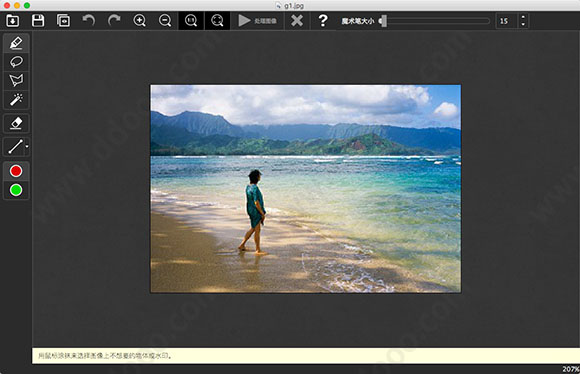Select the lasso tool
Image resolution: width=580 pixels, height=374 pixels.
point(16,62)
